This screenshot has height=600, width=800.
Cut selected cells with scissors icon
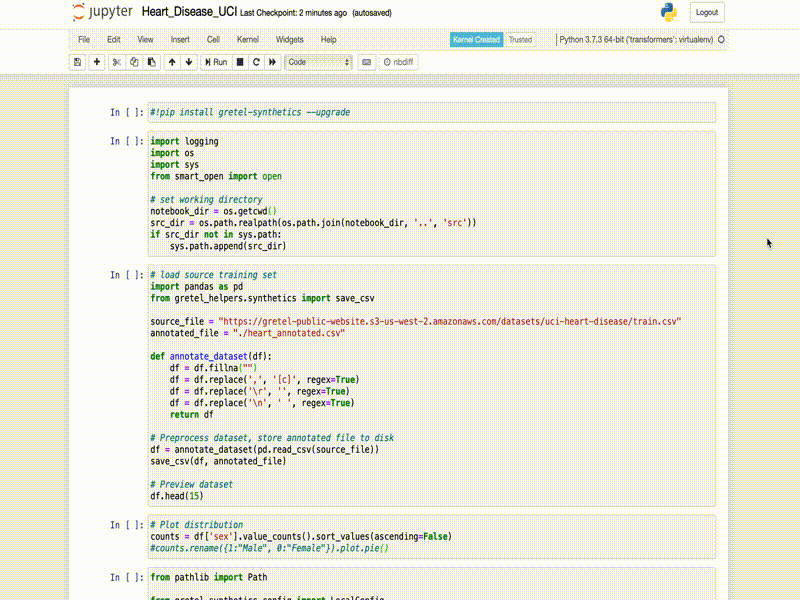(117, 62)
